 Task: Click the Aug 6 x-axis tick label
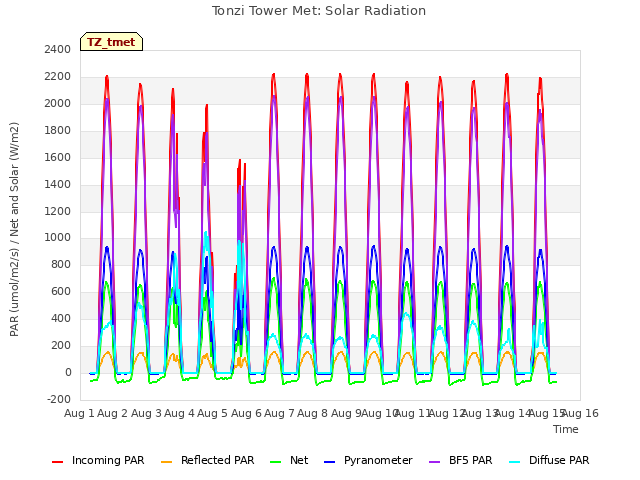click(246, 413)
